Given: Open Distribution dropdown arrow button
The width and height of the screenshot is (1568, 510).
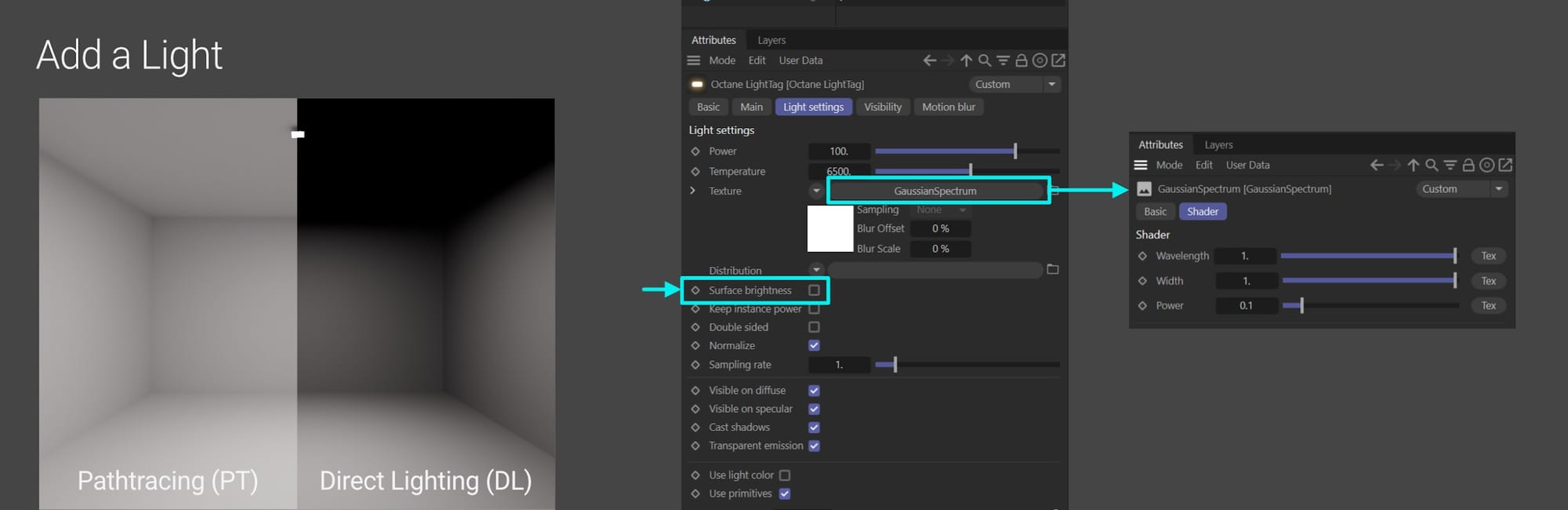Looking at the screenshot, I should click(816, 270).
